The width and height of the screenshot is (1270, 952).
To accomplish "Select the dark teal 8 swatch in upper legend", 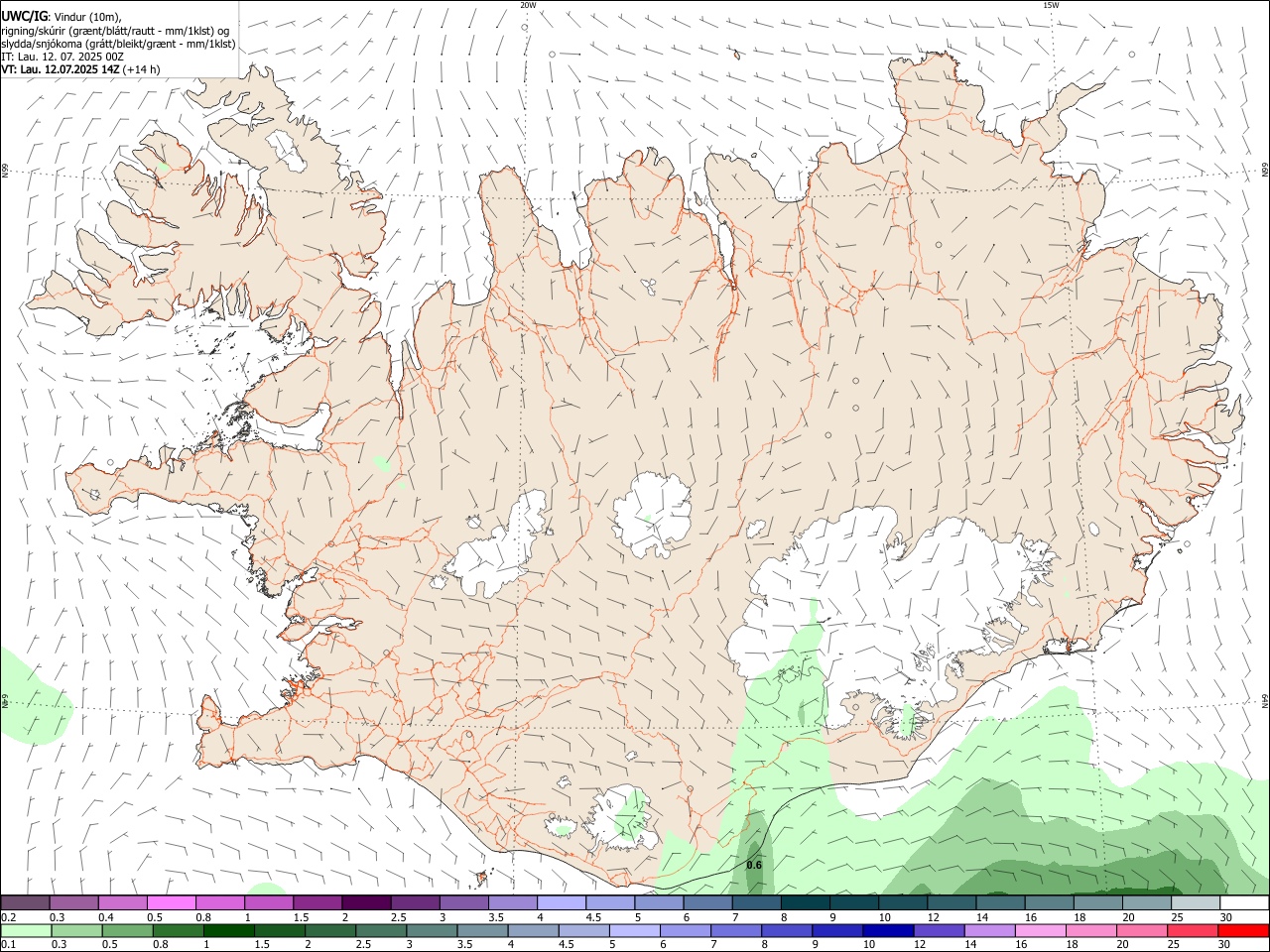I will point(805,903).
